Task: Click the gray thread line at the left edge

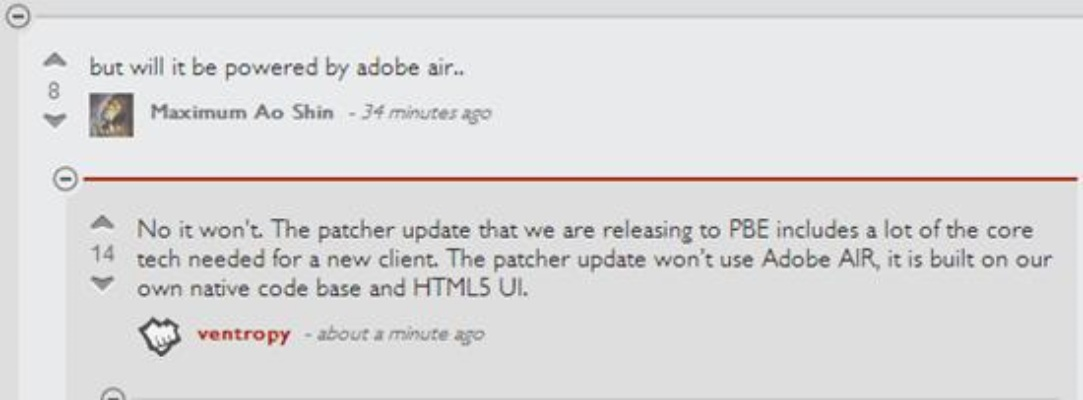Action: (x=9, y=214)
